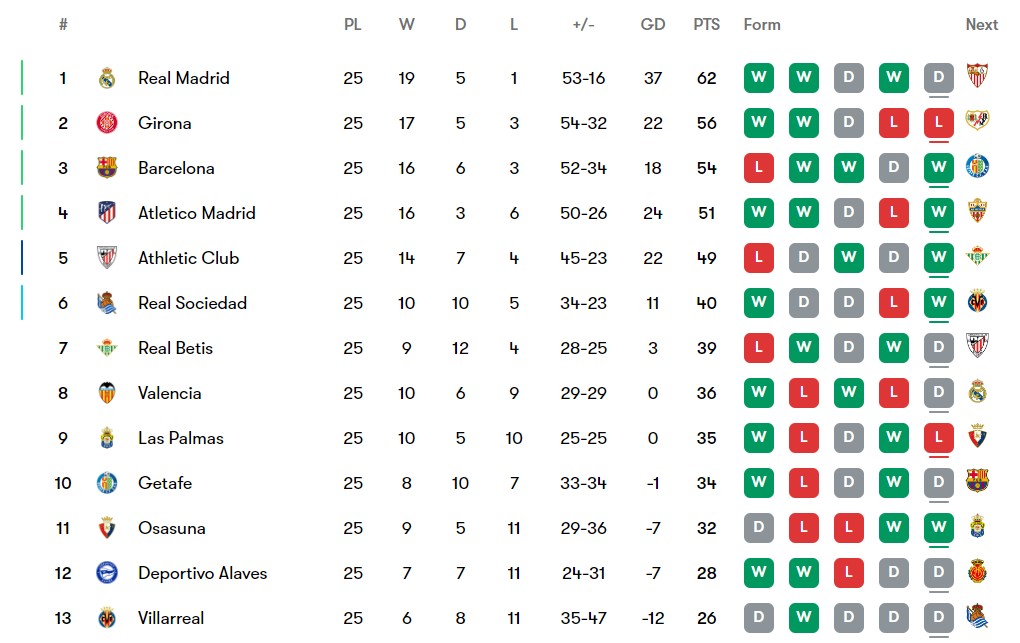
Task: Open Getafe's next opponent Barcelona crest
Action: [x=977, y=480]
